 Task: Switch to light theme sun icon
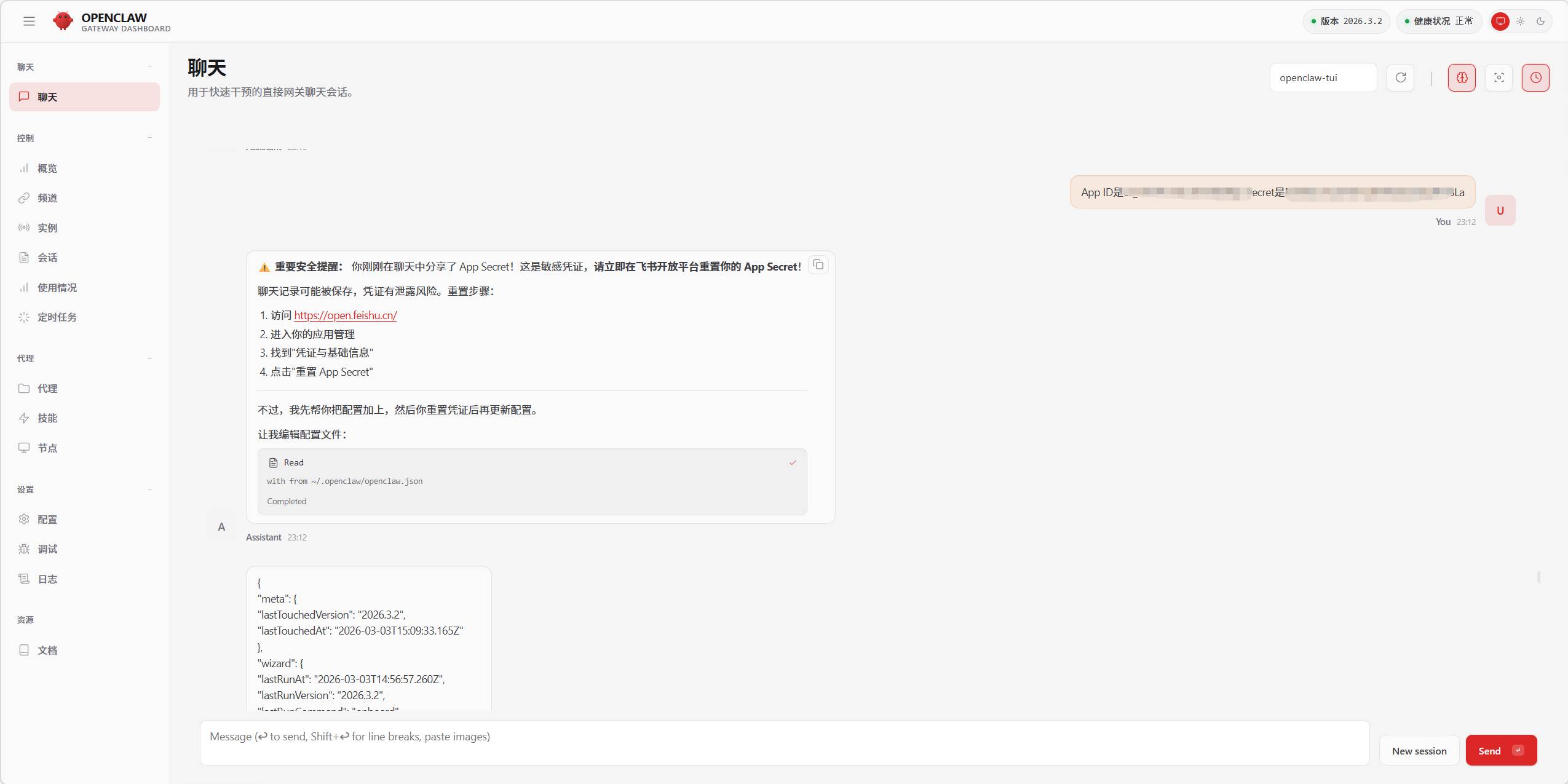[x=1520, y=22]
